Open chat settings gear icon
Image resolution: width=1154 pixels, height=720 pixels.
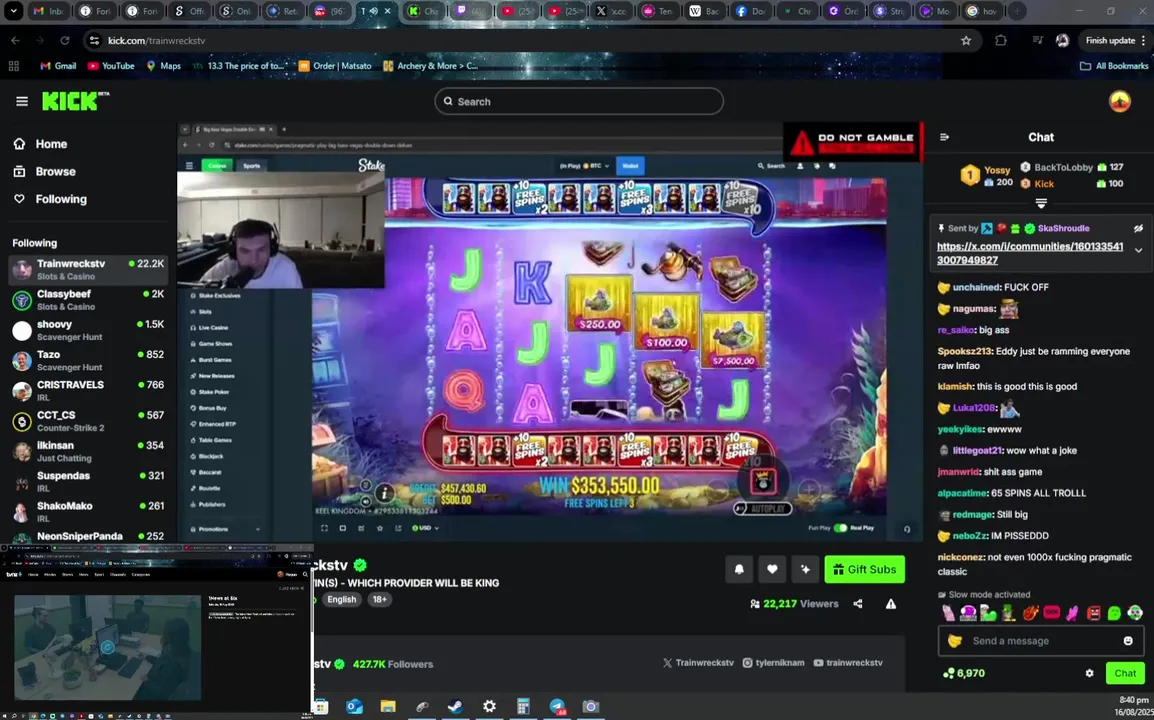click(1089, 673)
